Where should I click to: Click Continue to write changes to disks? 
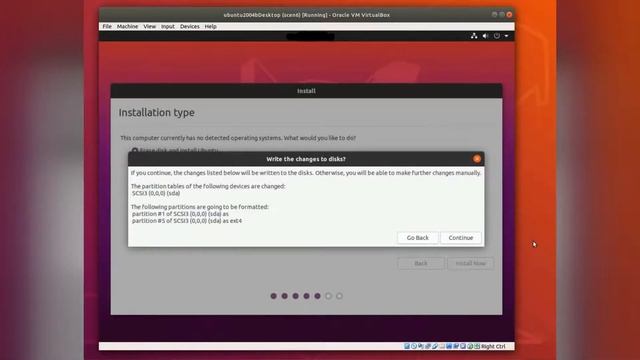click(x=461, y=238)
